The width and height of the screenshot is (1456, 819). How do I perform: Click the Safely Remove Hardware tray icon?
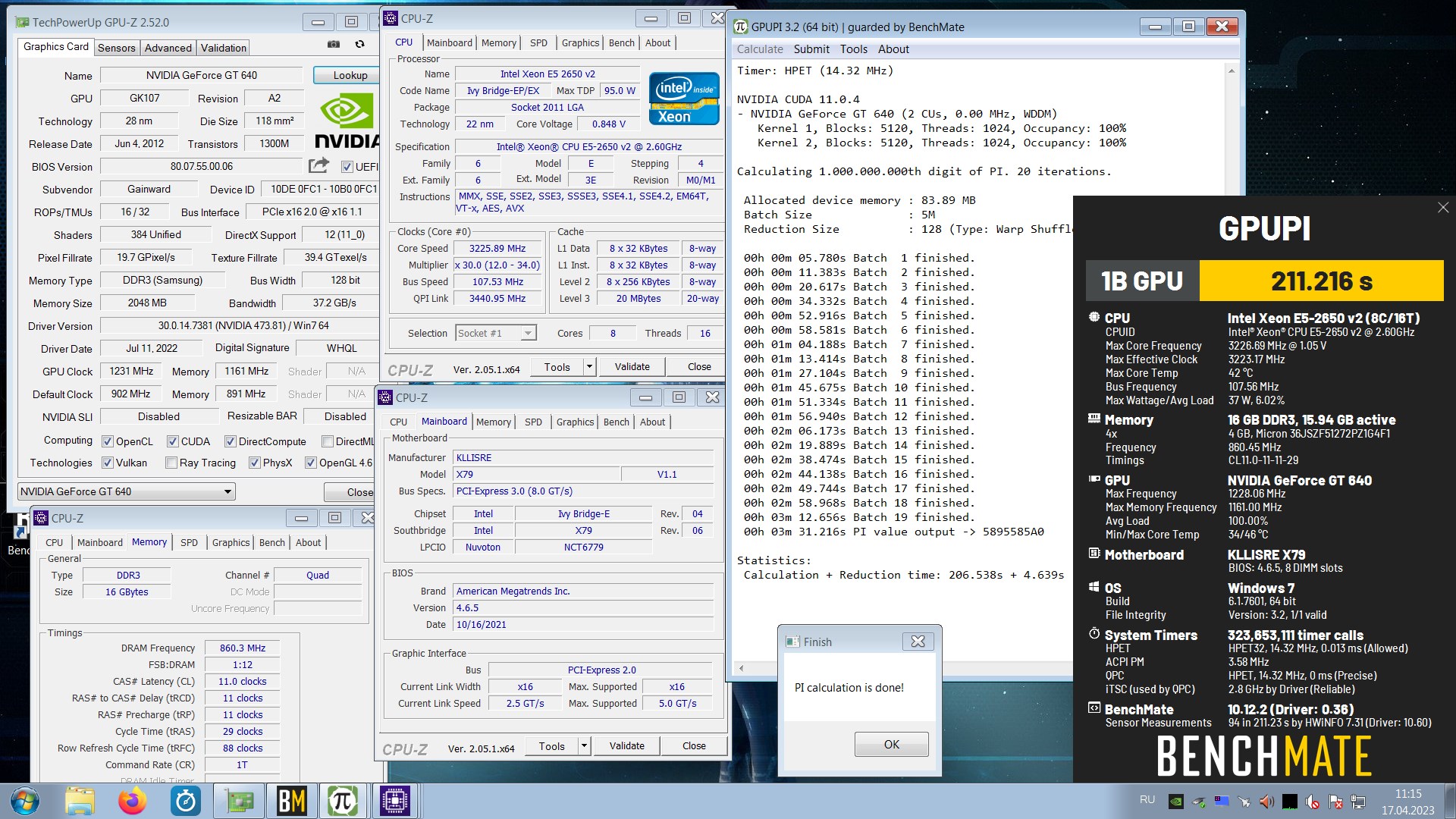[x=1199, y=801]
